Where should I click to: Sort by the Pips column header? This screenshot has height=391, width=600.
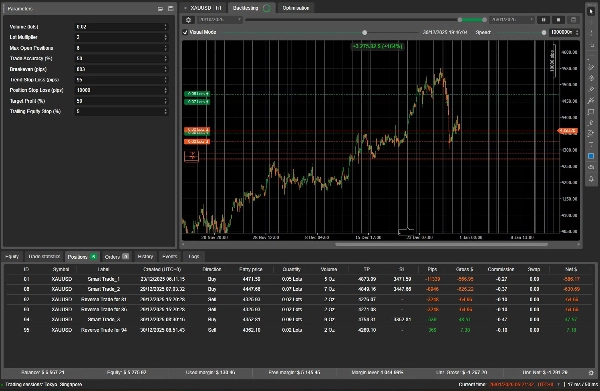(432, 269)
